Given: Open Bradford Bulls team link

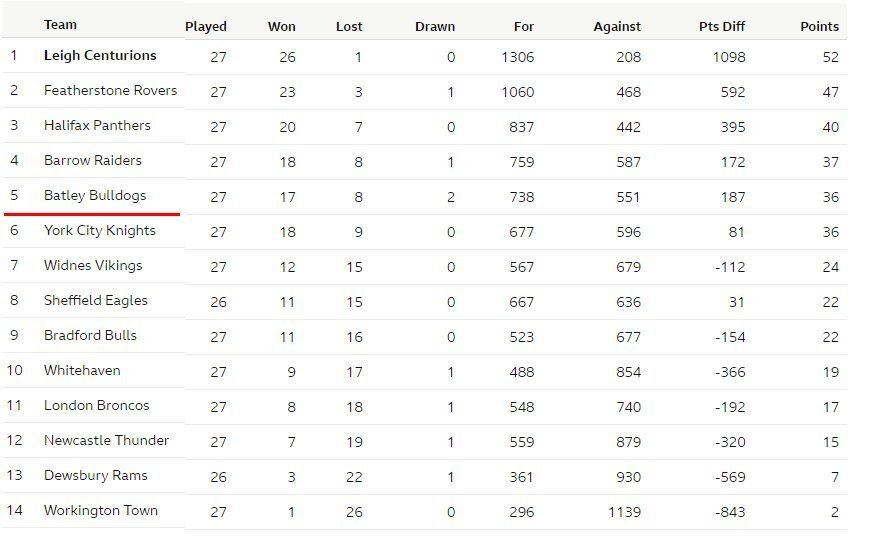Looking at the screenshot, I should click(x=90, y=335).
